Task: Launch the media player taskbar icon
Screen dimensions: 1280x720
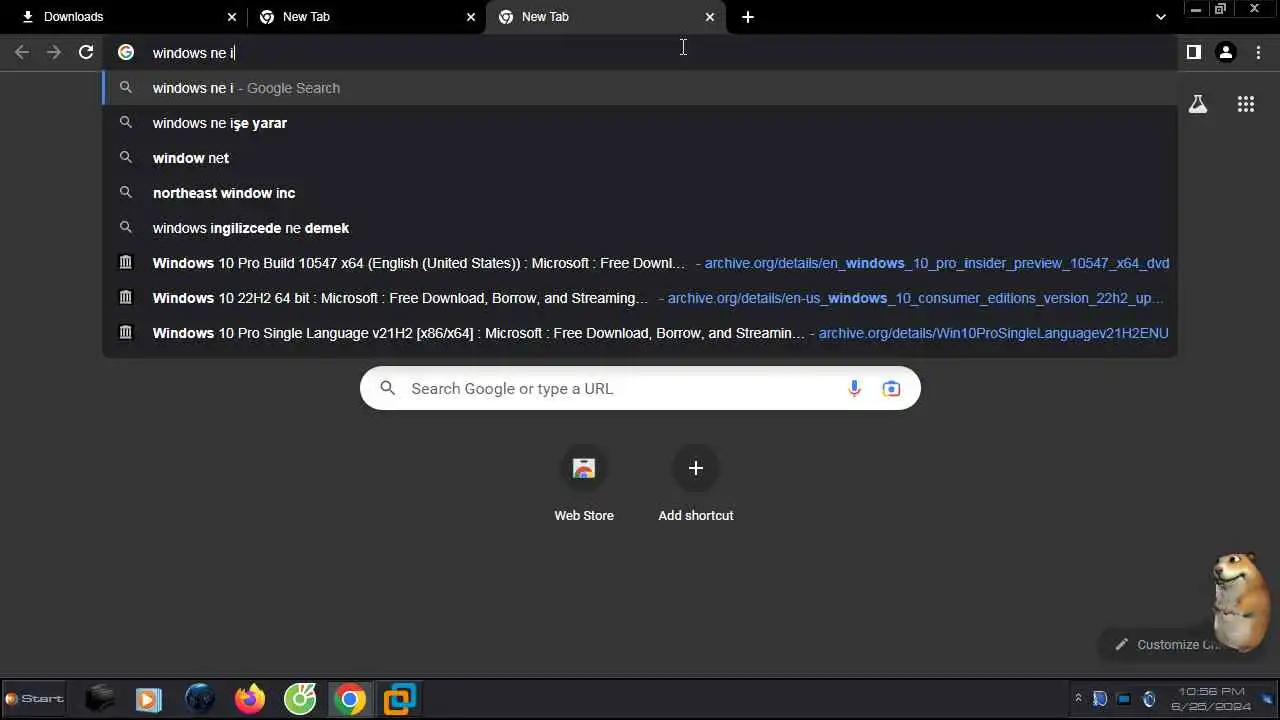Action: click(x=149, y=699)
